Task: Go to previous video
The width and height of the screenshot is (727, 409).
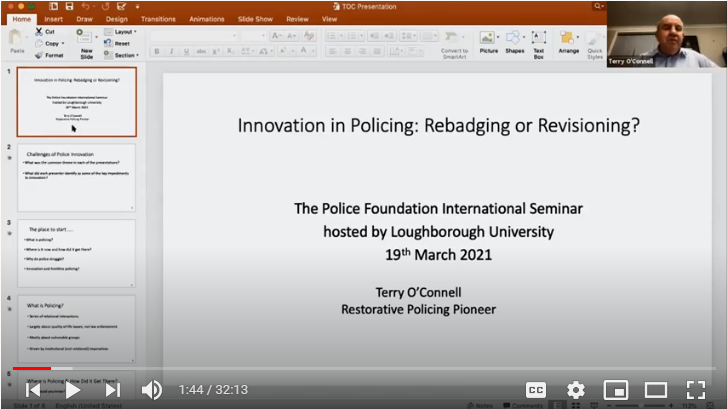Action: click(33, 390)
